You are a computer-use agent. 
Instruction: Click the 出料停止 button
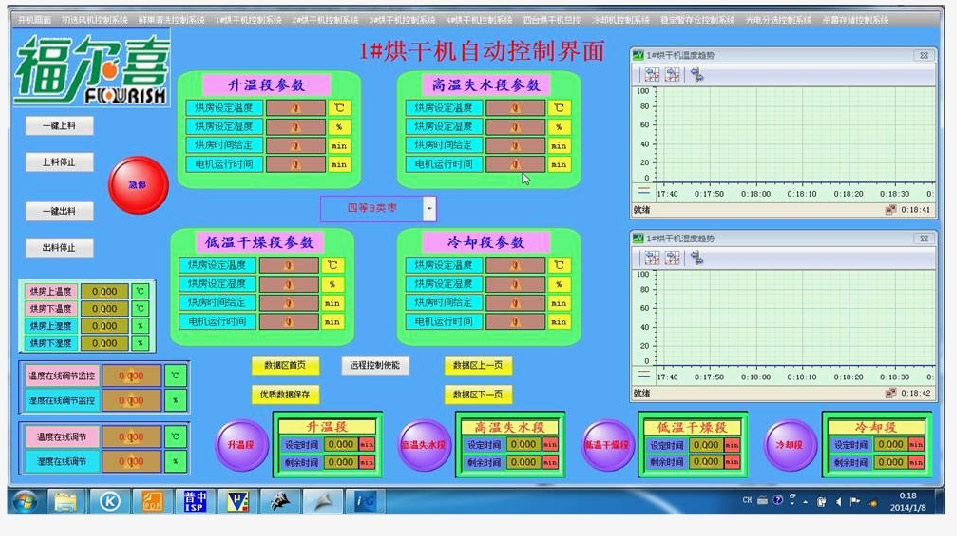click(59, 248)
